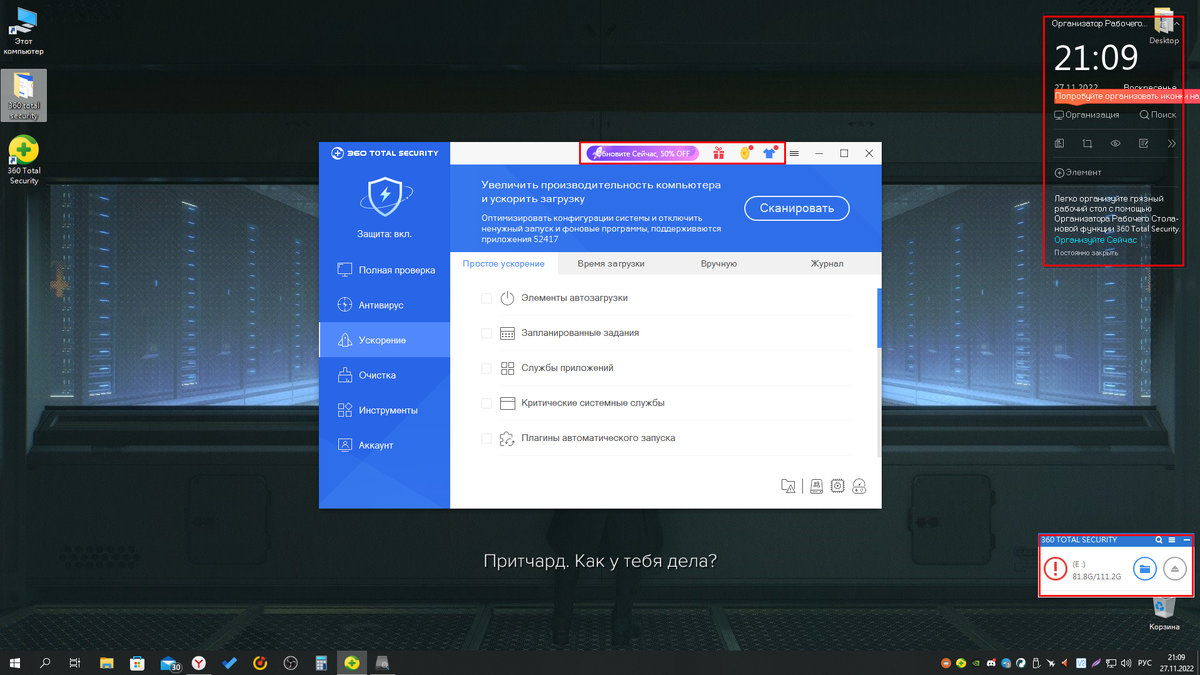Click the speedup list vertical scrollbar
Viewport: 1200px width, 675px height.
[x=879, y=318]
